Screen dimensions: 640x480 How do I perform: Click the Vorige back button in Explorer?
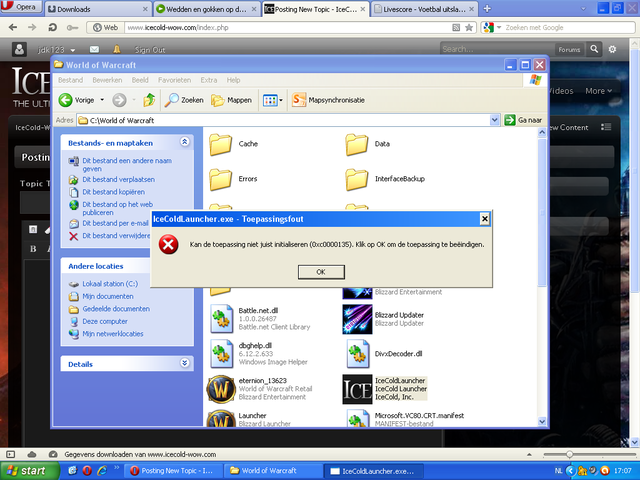pyautogui.click(x=76, y=100)
